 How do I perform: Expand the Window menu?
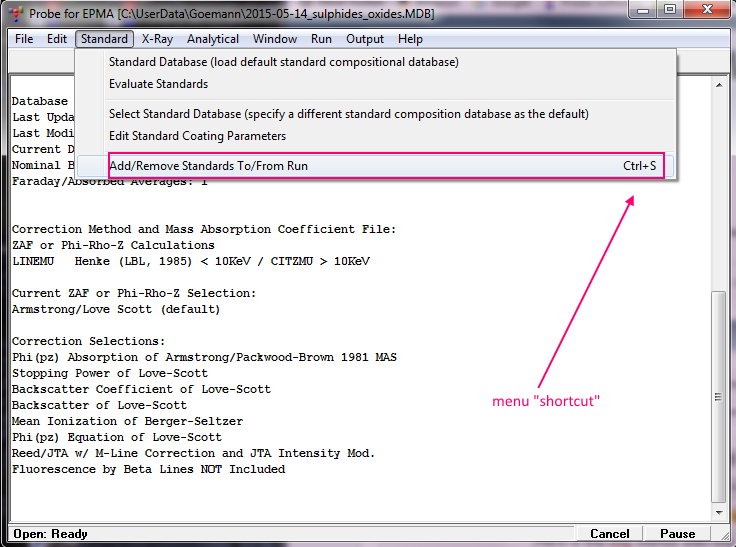tap(274, 39)
